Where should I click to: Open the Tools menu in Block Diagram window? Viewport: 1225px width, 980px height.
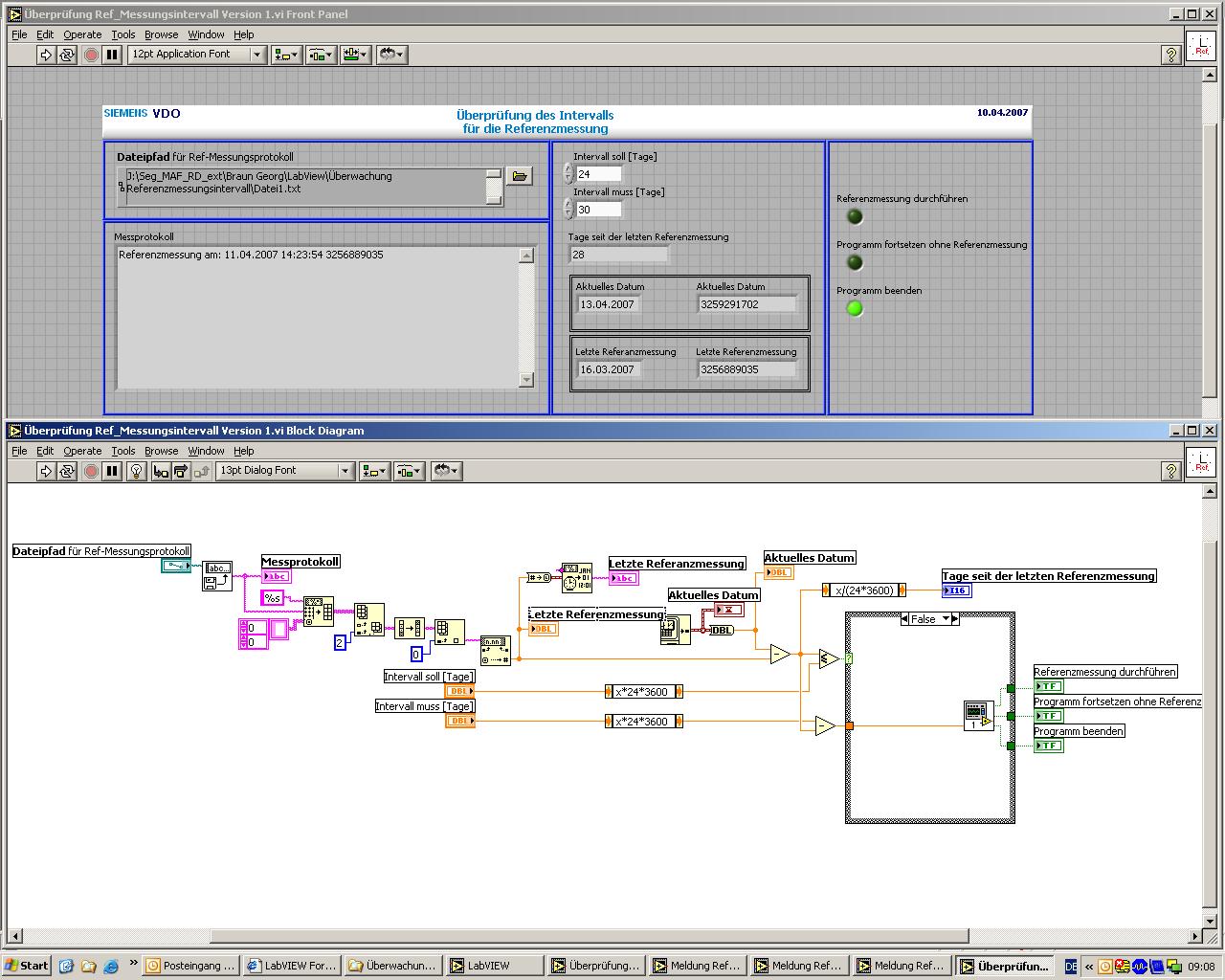click(122, 451)
